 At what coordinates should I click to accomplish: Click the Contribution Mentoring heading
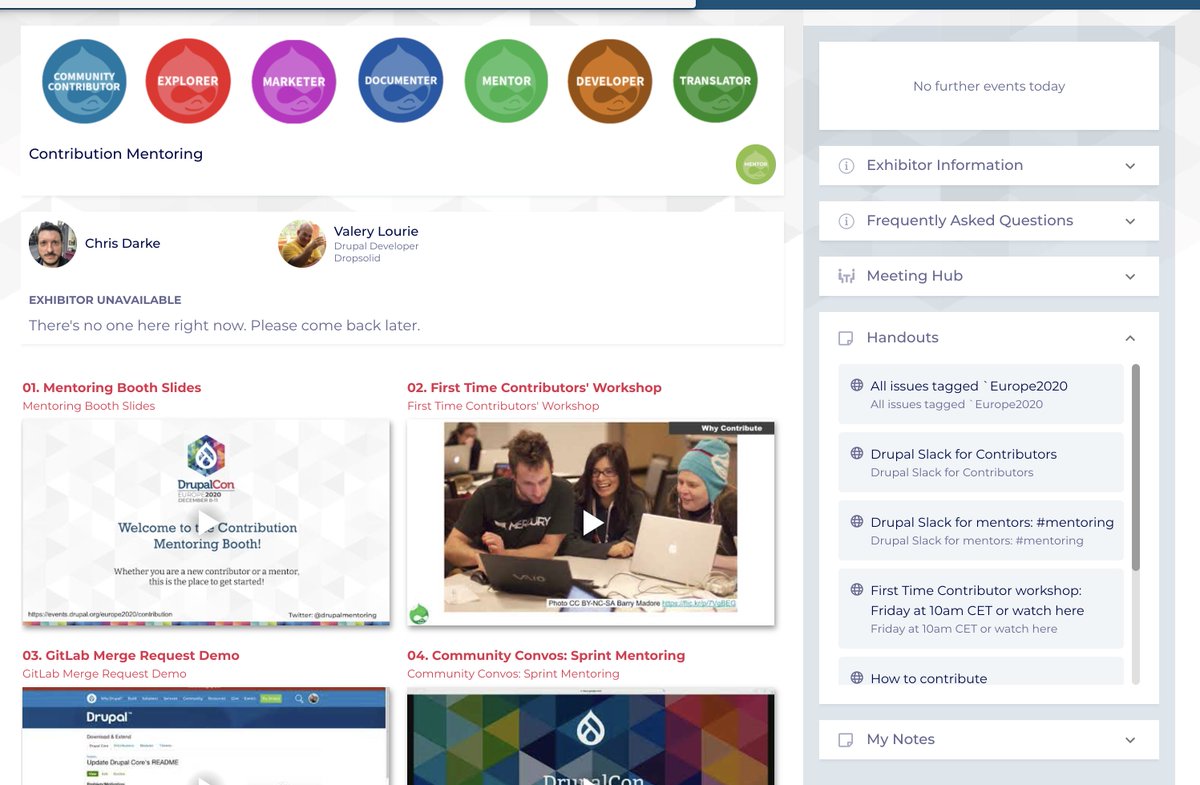pos(116,154)
